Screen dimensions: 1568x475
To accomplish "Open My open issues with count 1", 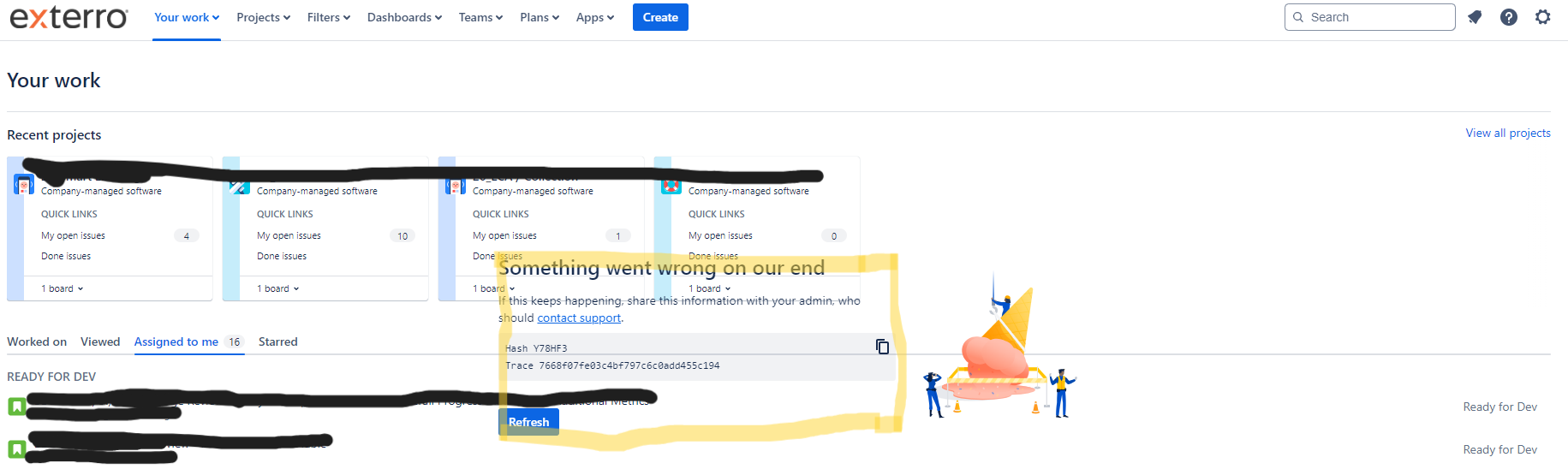I will [551, 235].
